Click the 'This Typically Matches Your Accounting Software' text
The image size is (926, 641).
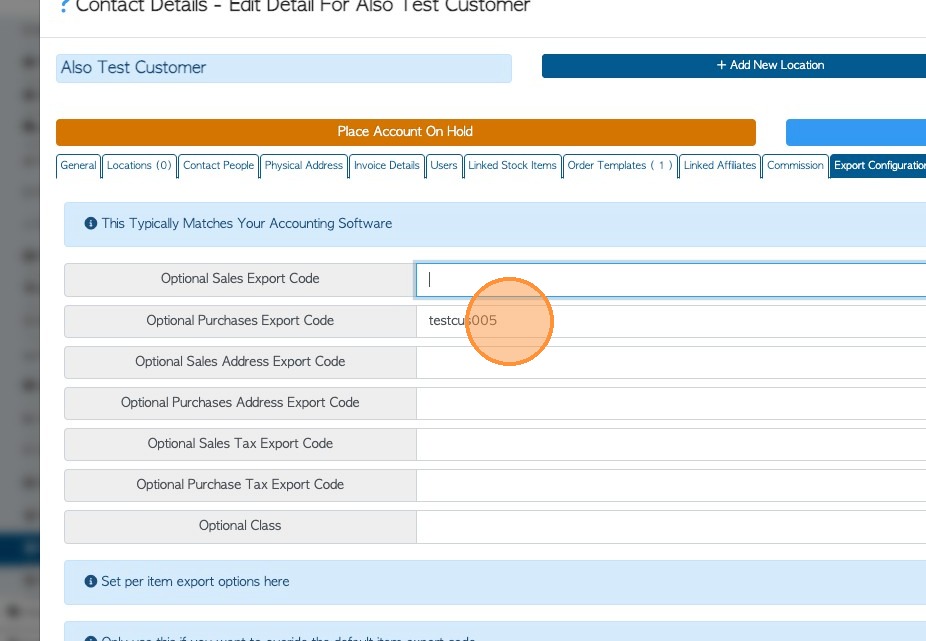247,223
